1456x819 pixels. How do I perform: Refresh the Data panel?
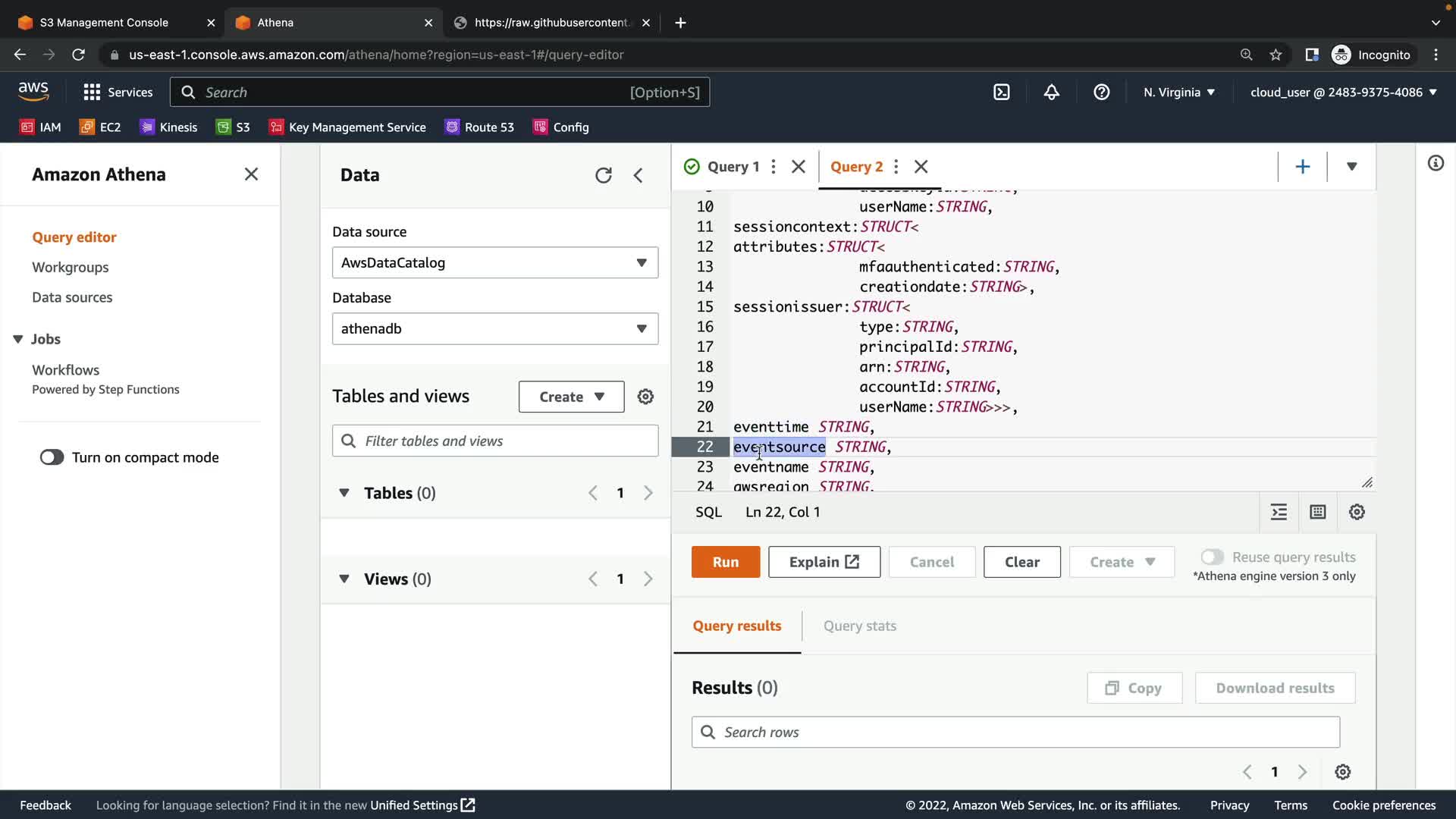603,175
